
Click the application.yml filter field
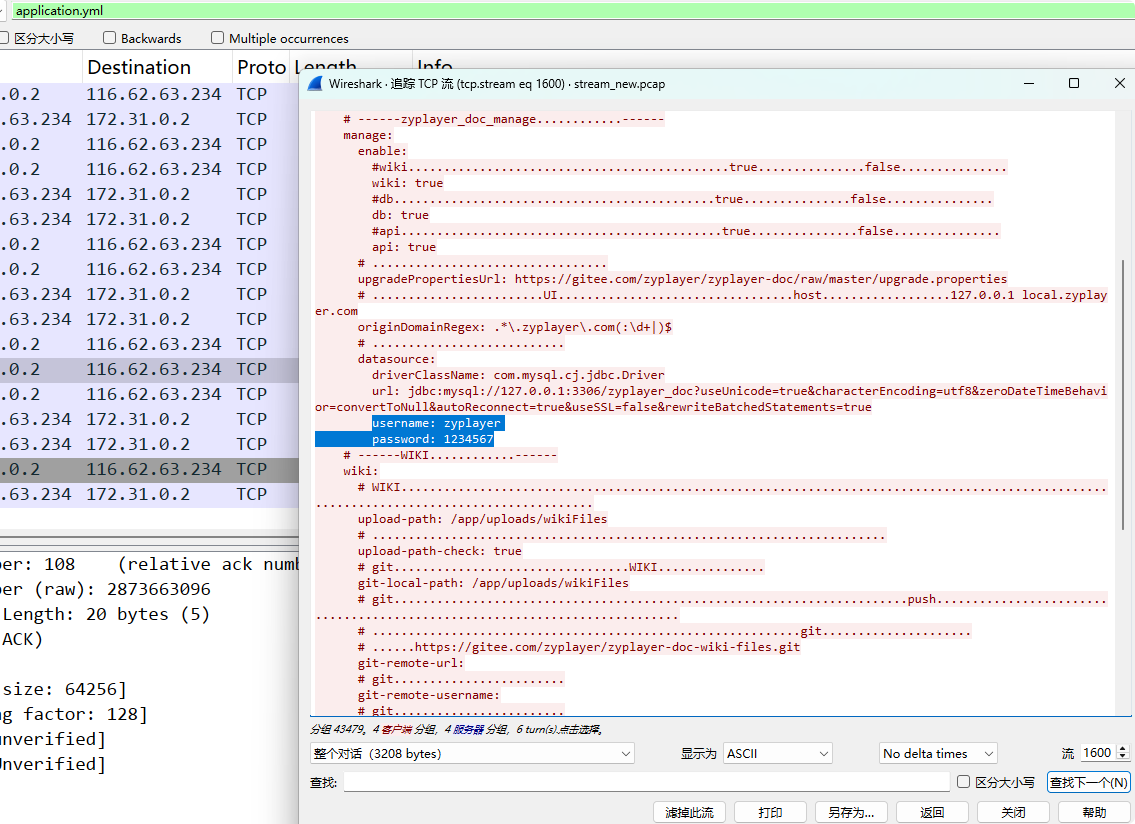pyautogui.click(x=572, y=11)
